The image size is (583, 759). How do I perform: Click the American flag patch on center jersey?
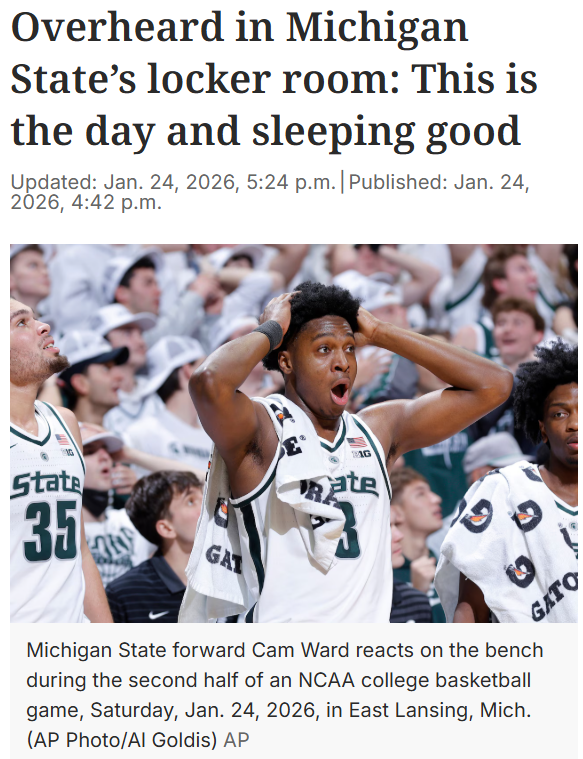point(356,441)
